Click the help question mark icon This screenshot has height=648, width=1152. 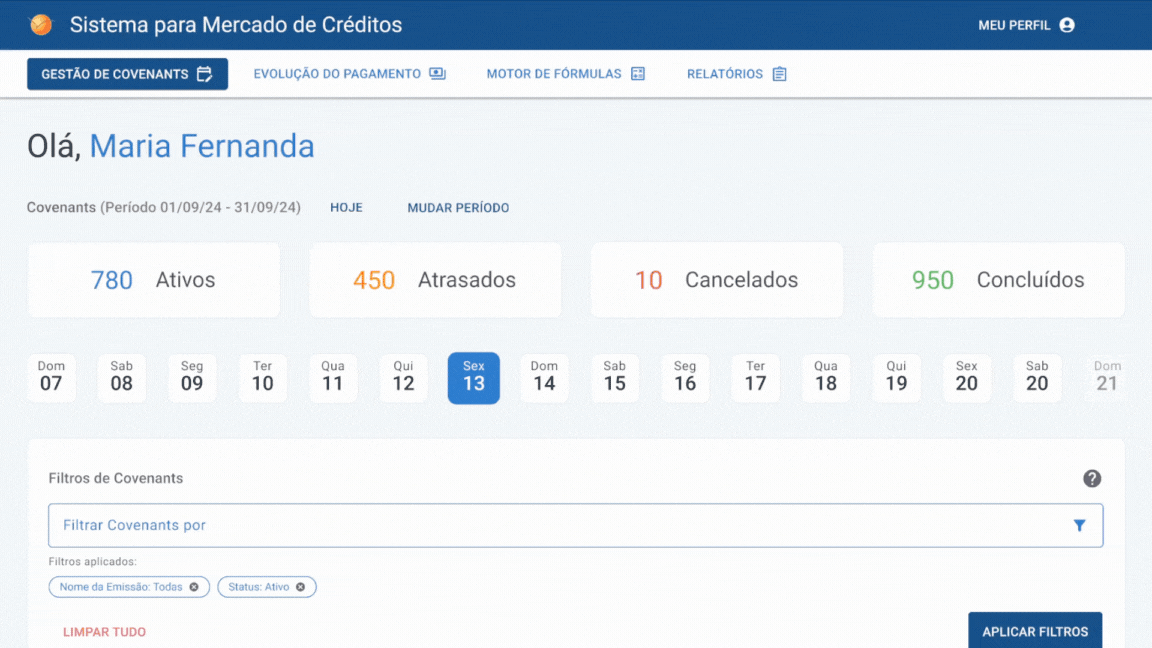(x=1092, y=478)
